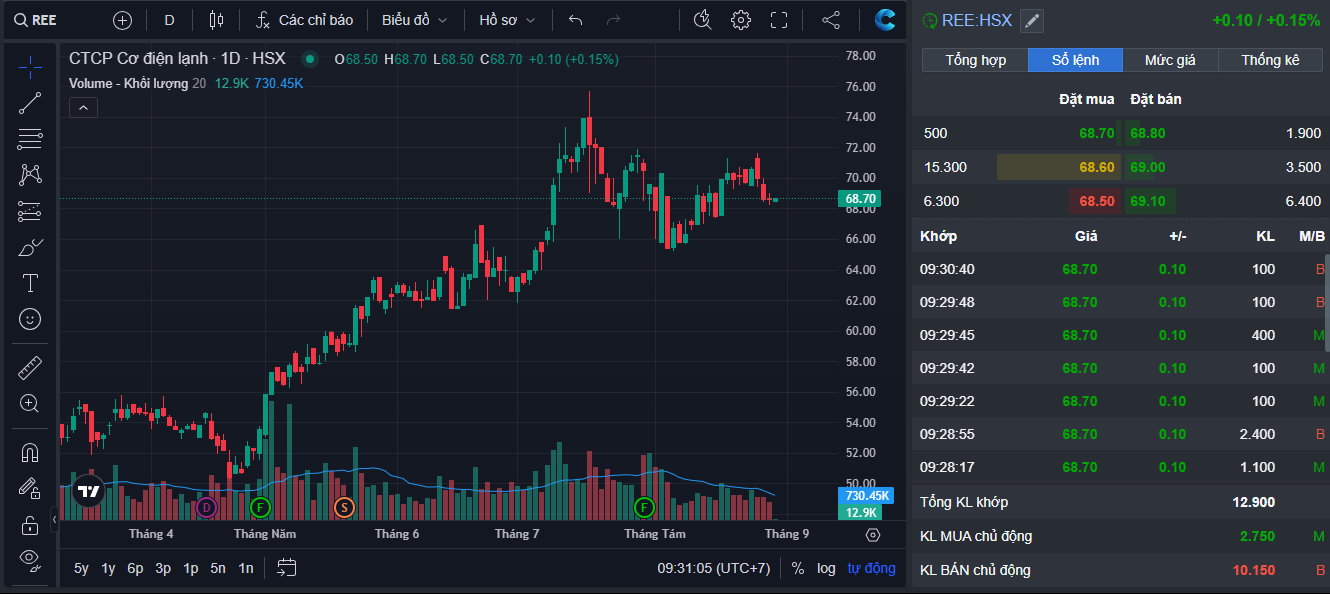The height and width of the screenshot is (594, 1330).
Task: Switch to the Thống kê tab
Action: (1272, 59)
